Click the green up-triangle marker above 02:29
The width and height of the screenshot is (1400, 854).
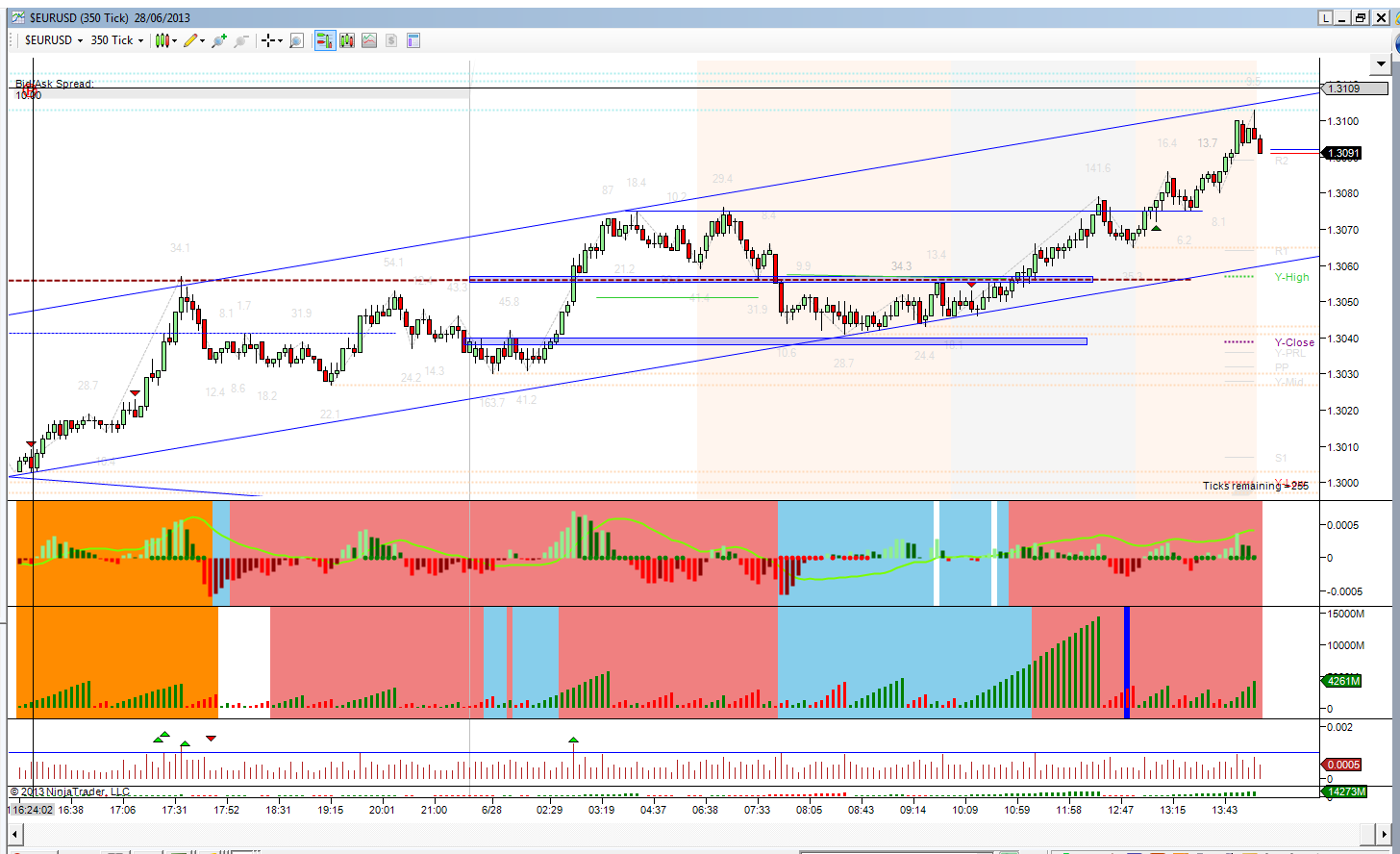(x=574, y=741)
